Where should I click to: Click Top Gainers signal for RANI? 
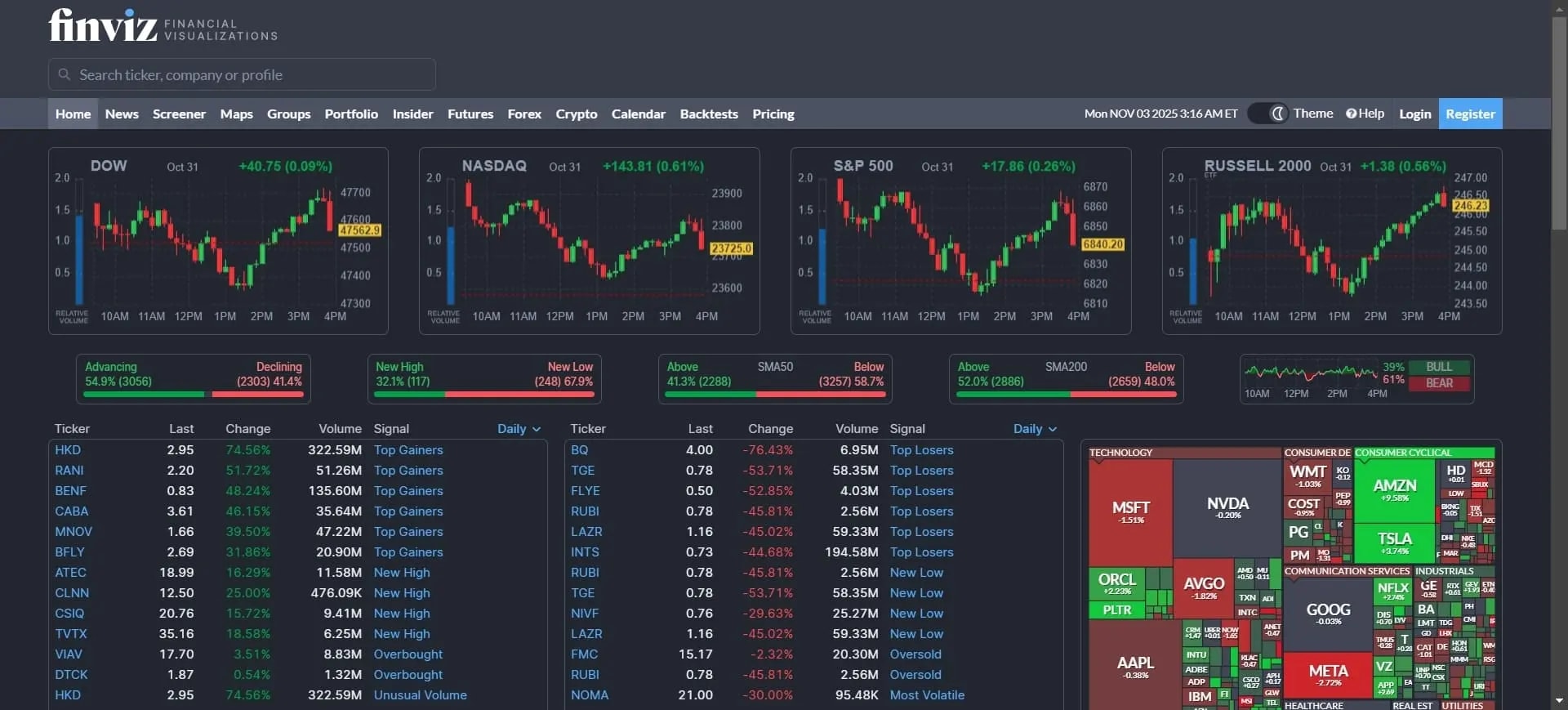408,471
